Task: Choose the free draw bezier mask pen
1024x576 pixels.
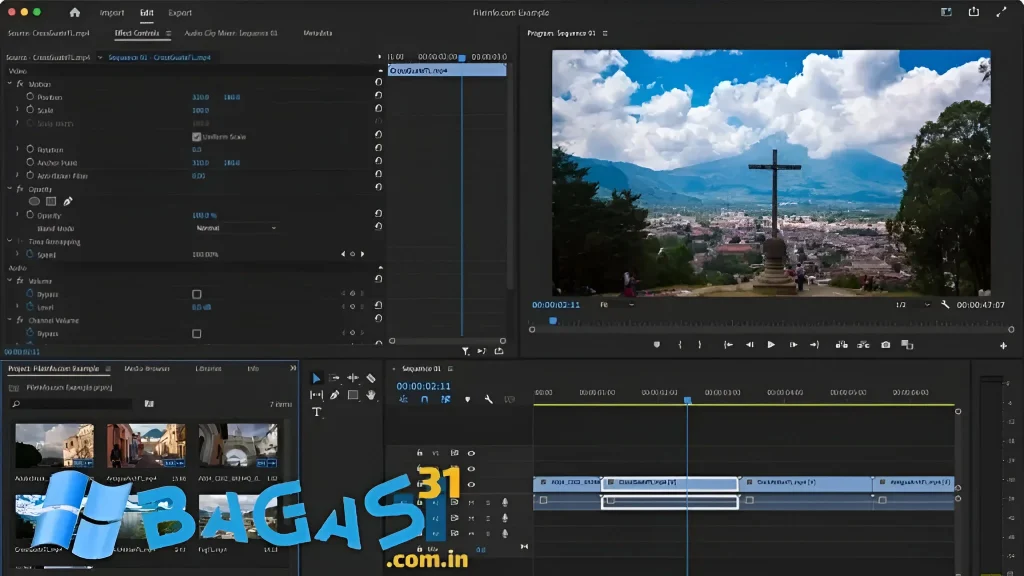Action: 68,202
